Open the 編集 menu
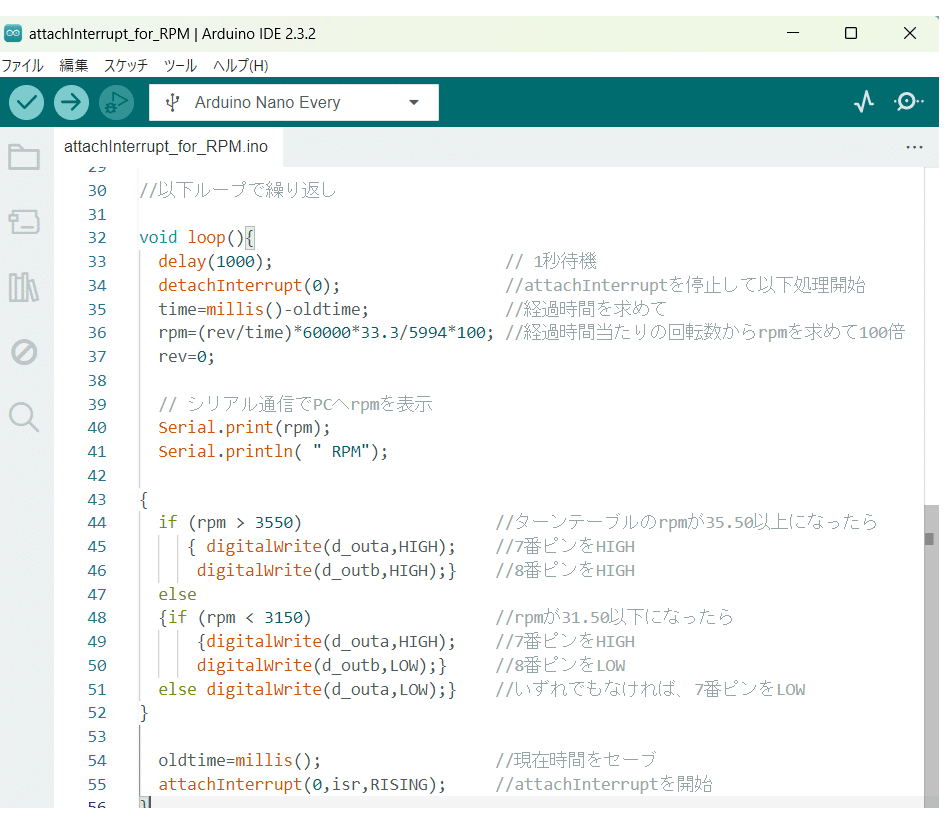This screenshot has width=948, height=827. [74, 65]
